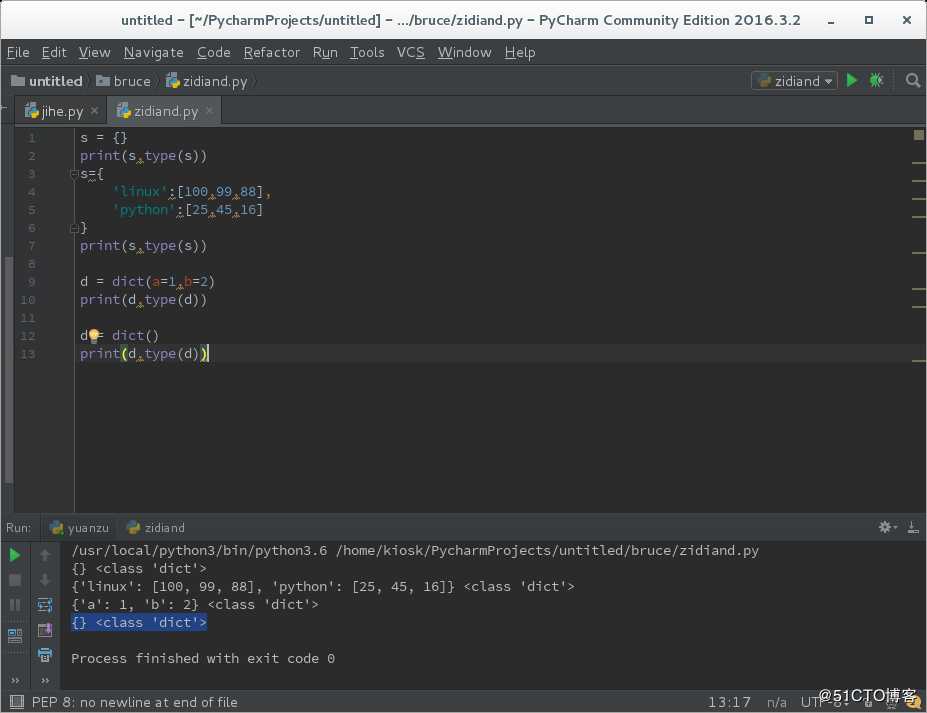Click the down stack trace arrow
Viewport: 927px width, 713px height.
pos(45,580)
